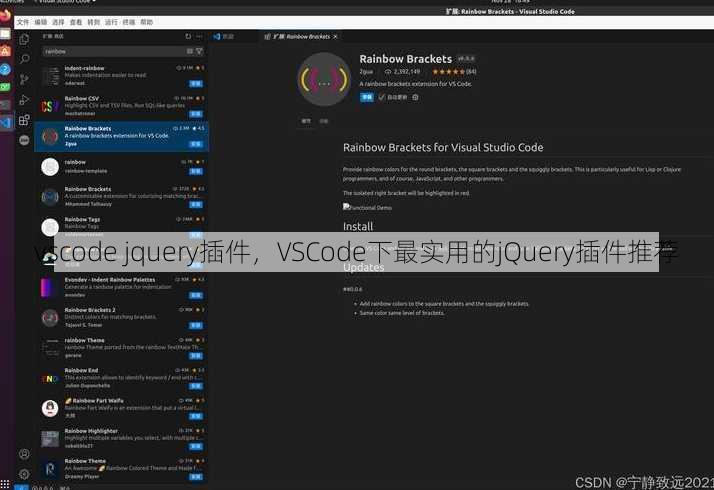Viewport: 714px width, 490px height.
Task: Close the Rainbow Brackets editor tab
Action: tap(336, 36)
